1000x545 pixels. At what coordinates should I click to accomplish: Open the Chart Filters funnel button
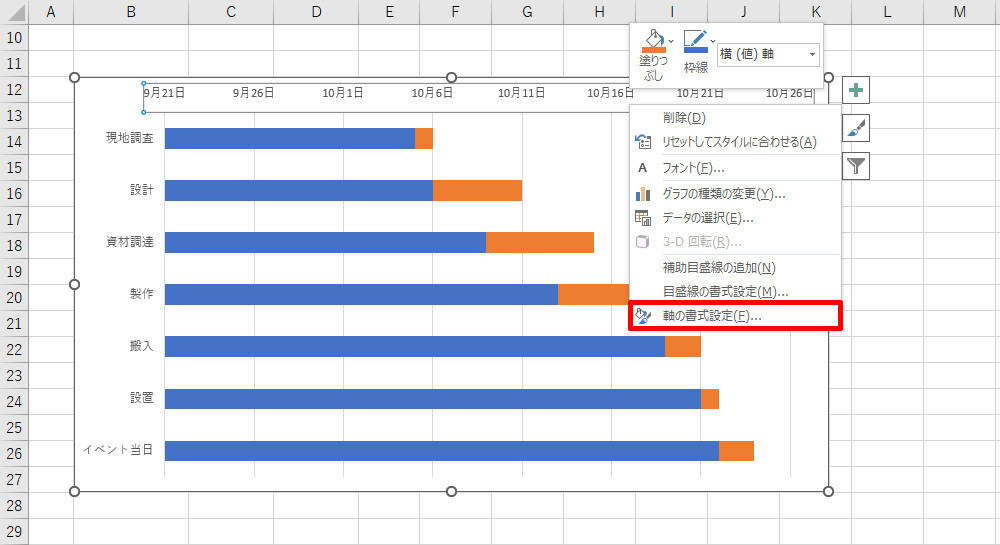pyautogui.click(x=856, y=166)
